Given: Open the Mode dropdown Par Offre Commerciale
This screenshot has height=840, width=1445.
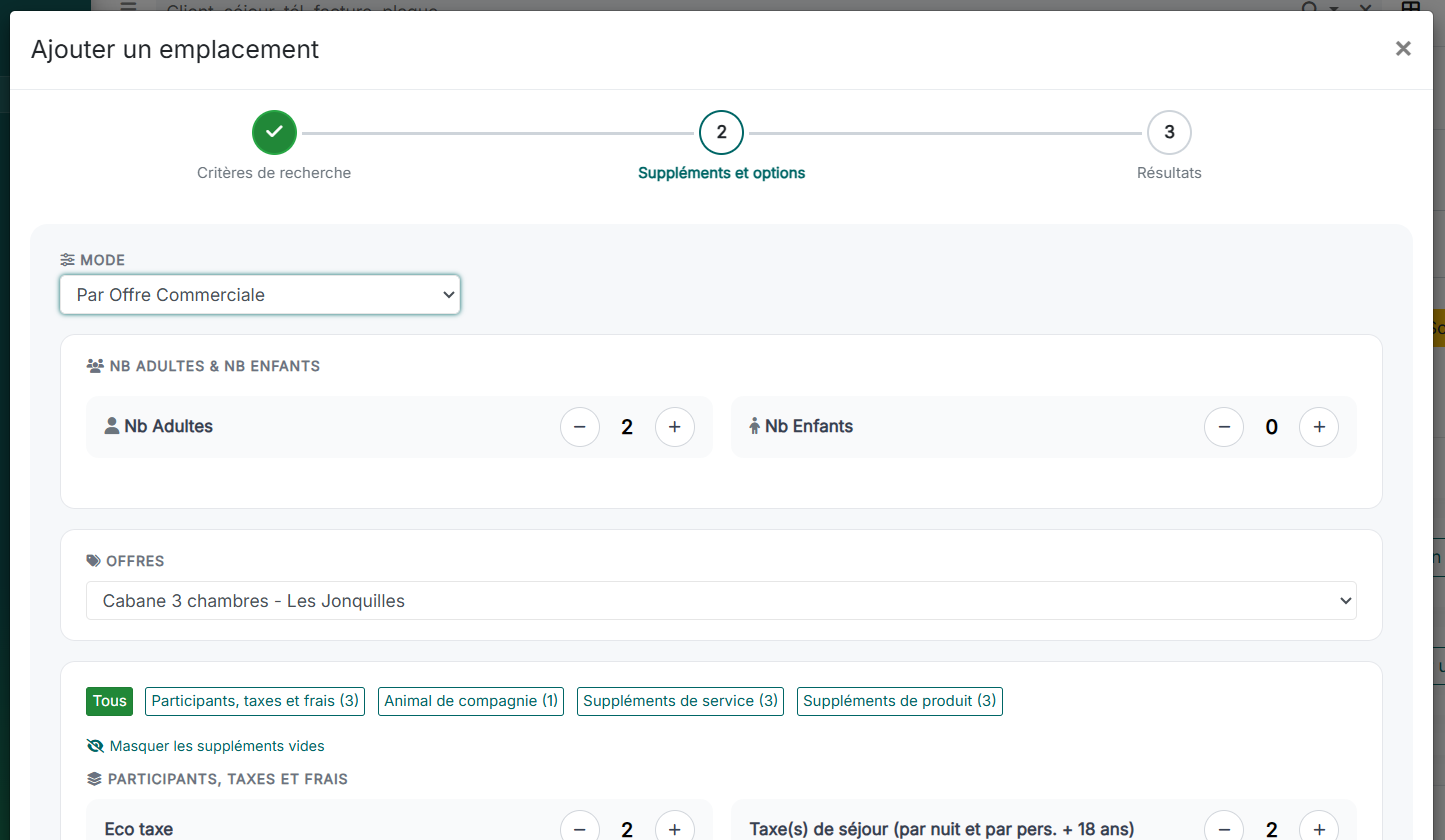Looking at the screenshot, I should (x=260, y=295).
